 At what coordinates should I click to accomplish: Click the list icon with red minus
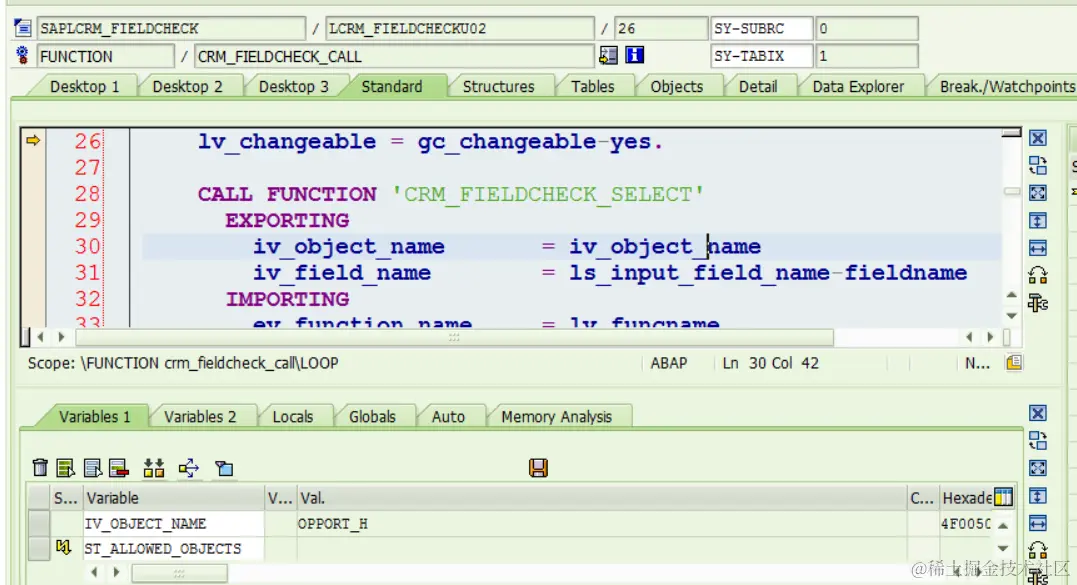(x=119, y=468)
